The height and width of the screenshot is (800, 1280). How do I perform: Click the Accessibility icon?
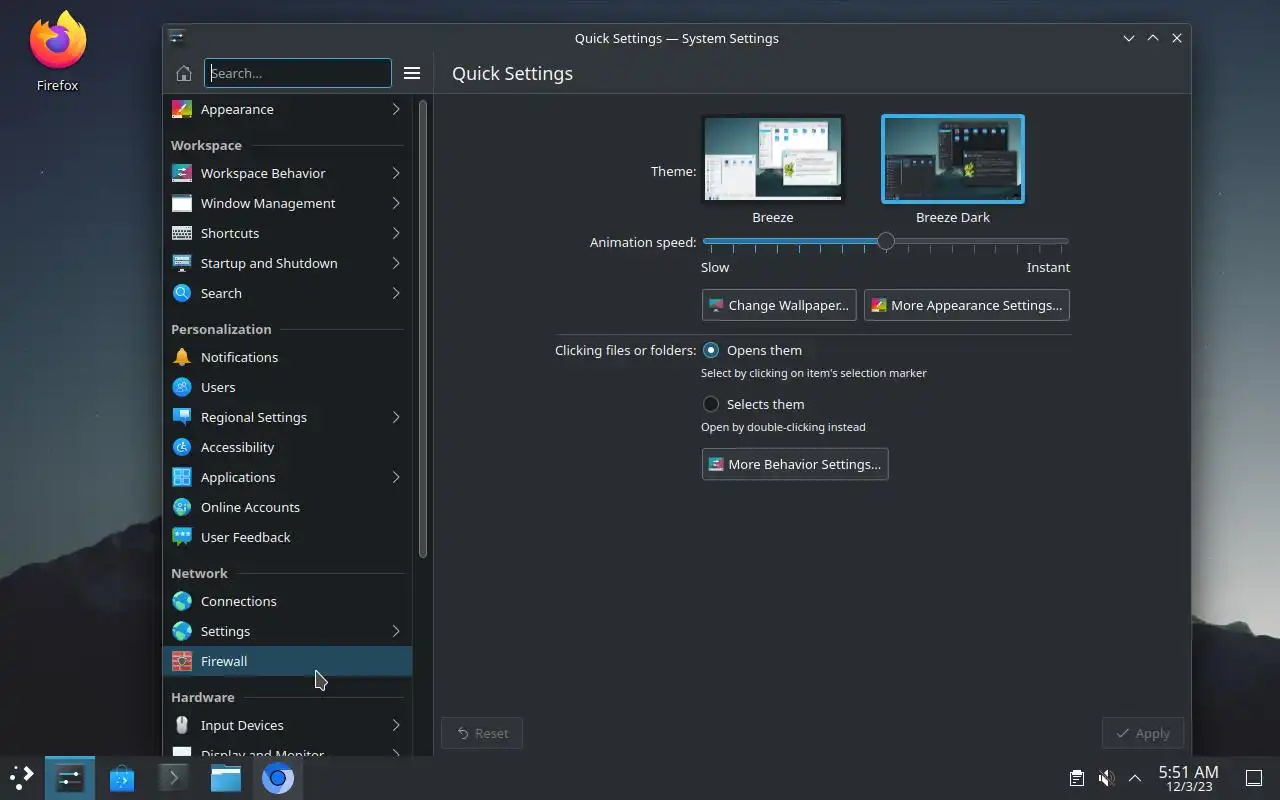(182, 447)
